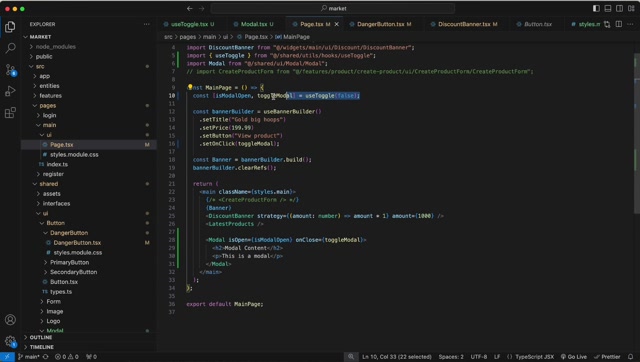Click remote window icon in status bar

7,357
